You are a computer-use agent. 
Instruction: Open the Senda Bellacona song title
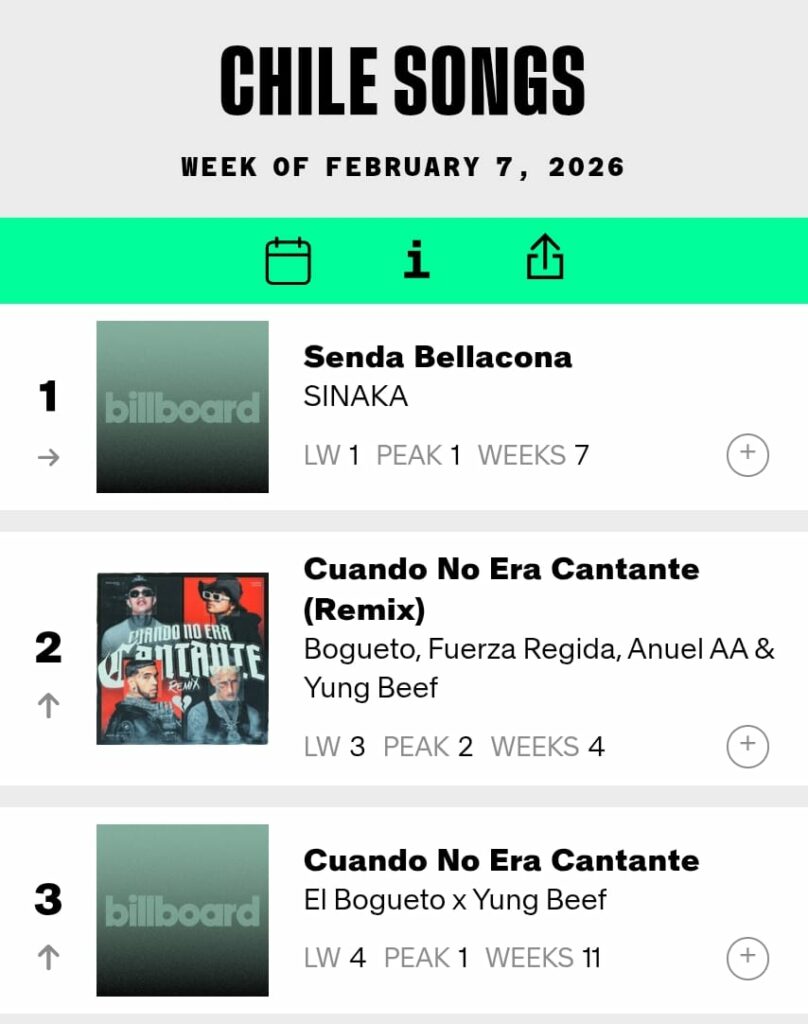437,357
